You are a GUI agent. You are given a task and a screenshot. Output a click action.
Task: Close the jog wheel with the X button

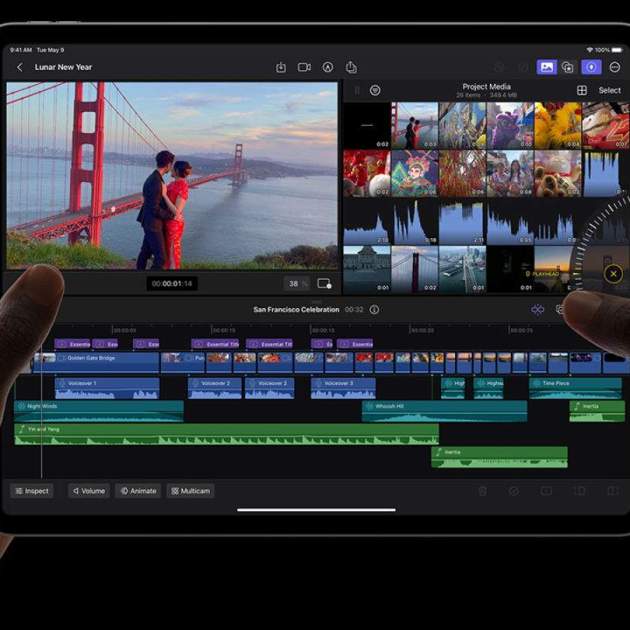[613, 273]
